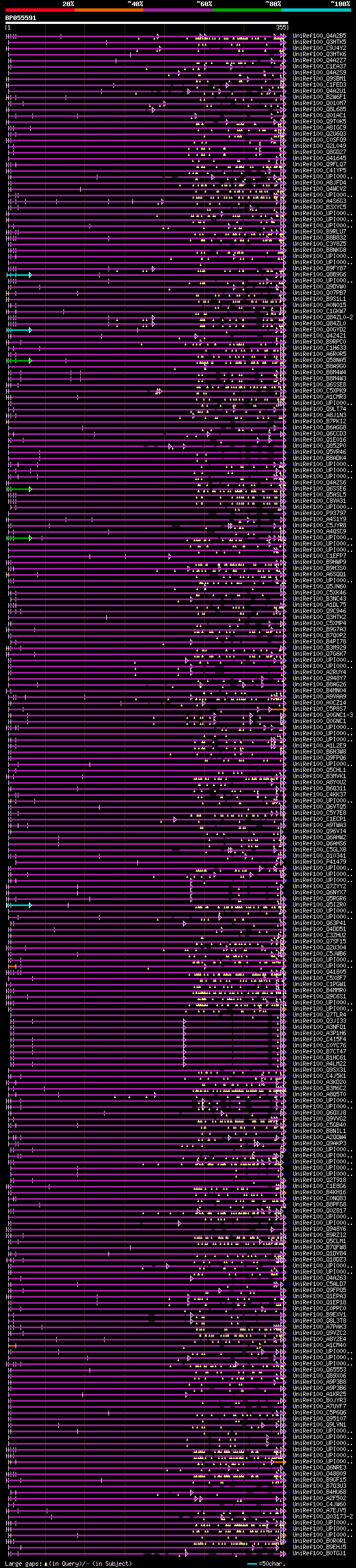Select the UniRef100_O48809 label
Screen dimensions: 356x1568
(319, 1473)
